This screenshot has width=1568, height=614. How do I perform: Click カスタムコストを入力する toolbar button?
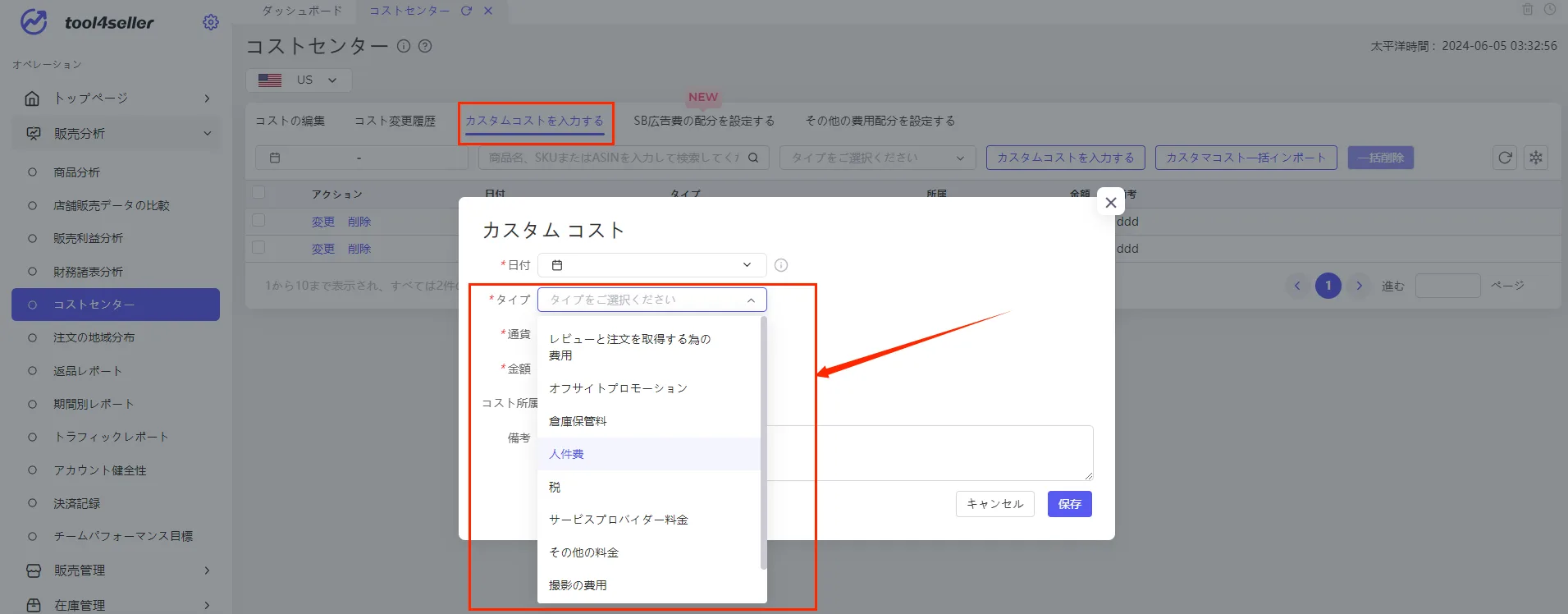1065,158
